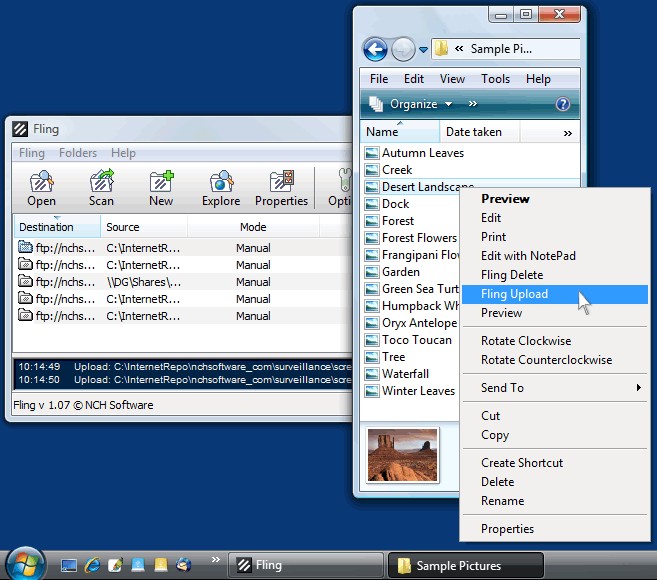Image resolution: width=657 pixels, height=580 pixels.
Task: Open the Help menu in Fling window
Action: click(x=123, y=153)
